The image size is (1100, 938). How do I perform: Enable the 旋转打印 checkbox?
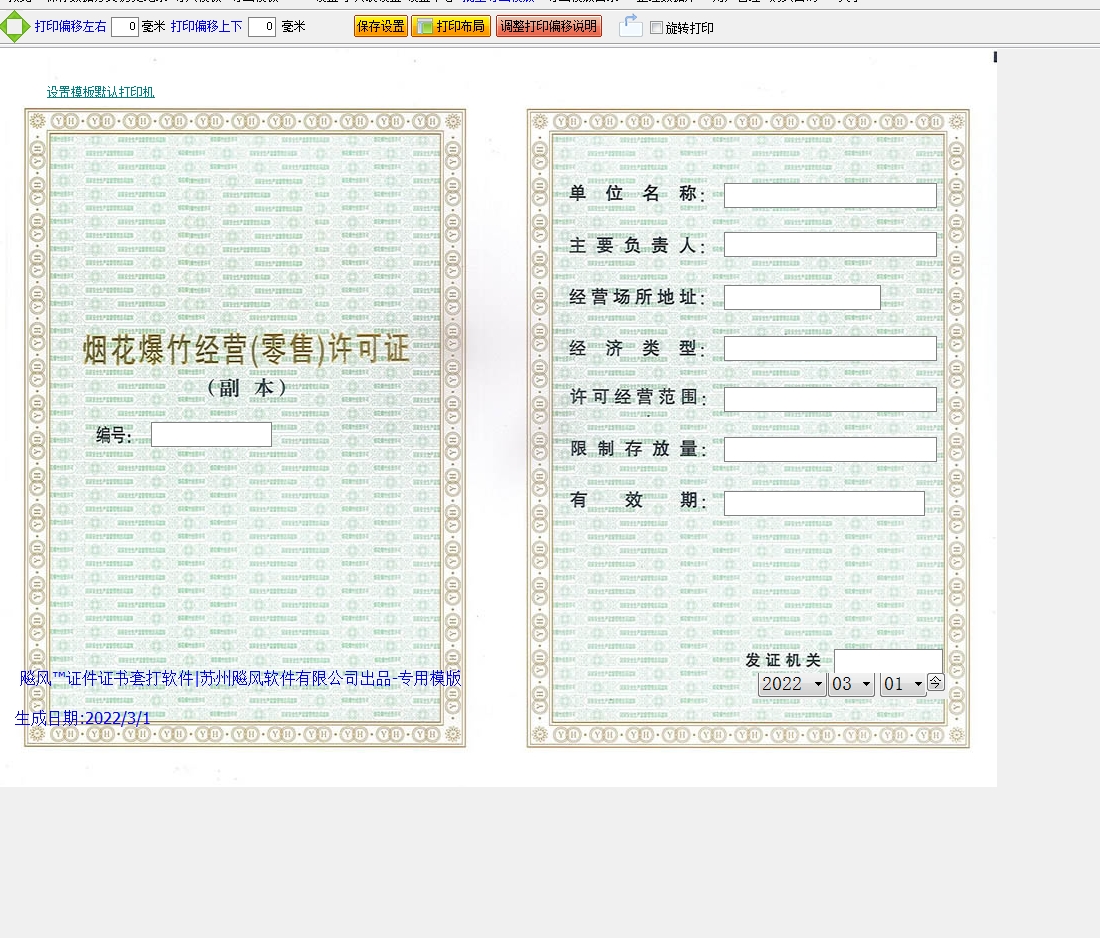(656, 28)
